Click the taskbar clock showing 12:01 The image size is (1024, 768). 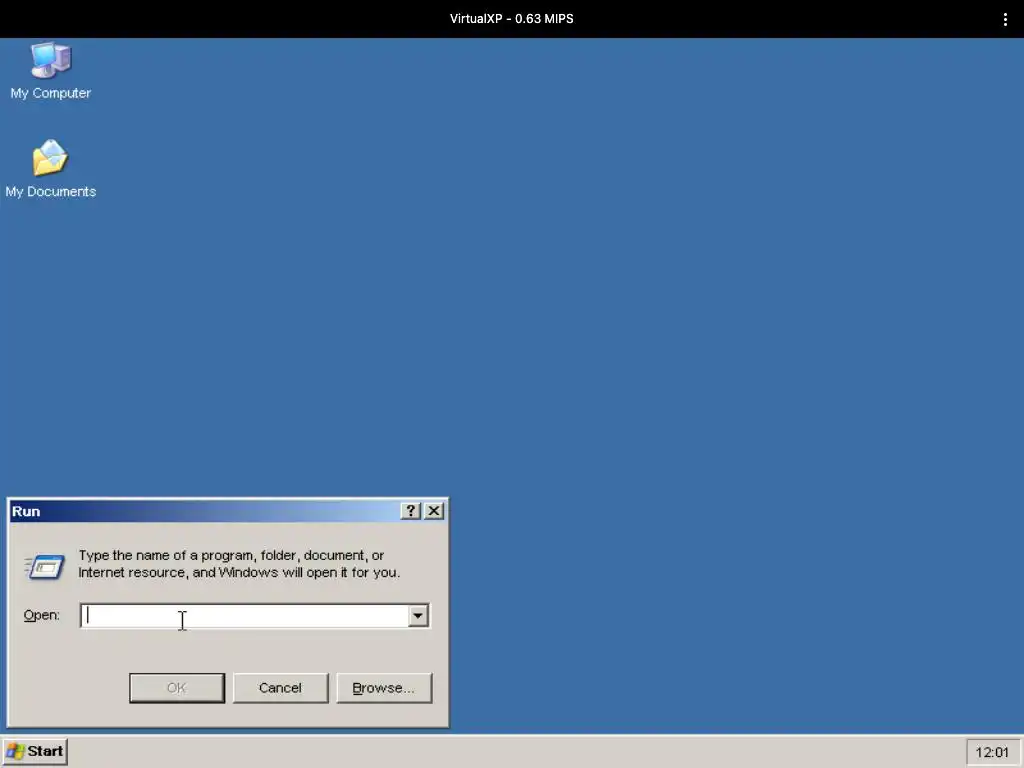(x=992, y=752)
